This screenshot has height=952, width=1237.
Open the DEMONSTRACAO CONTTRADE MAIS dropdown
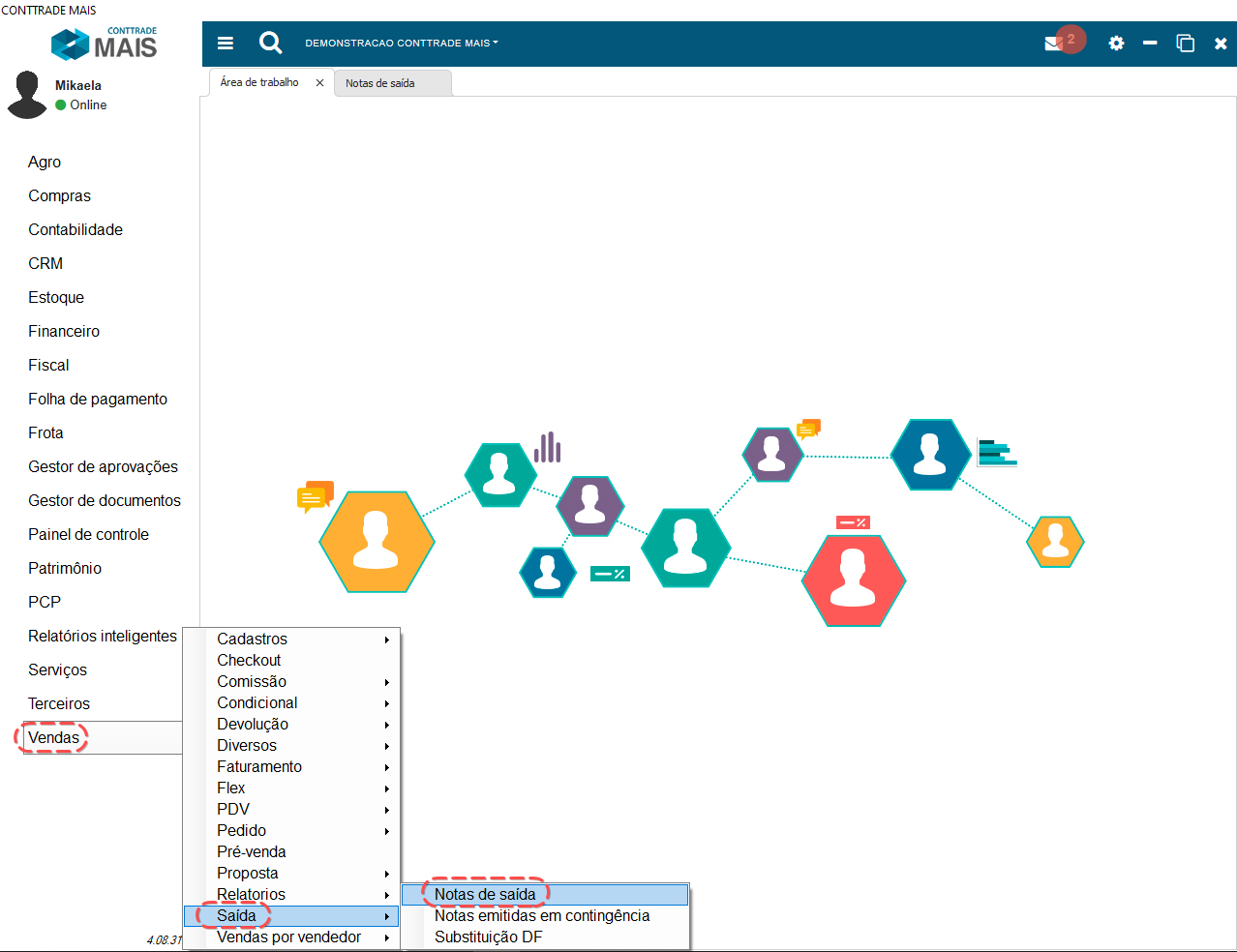click(x=401, y=44)
